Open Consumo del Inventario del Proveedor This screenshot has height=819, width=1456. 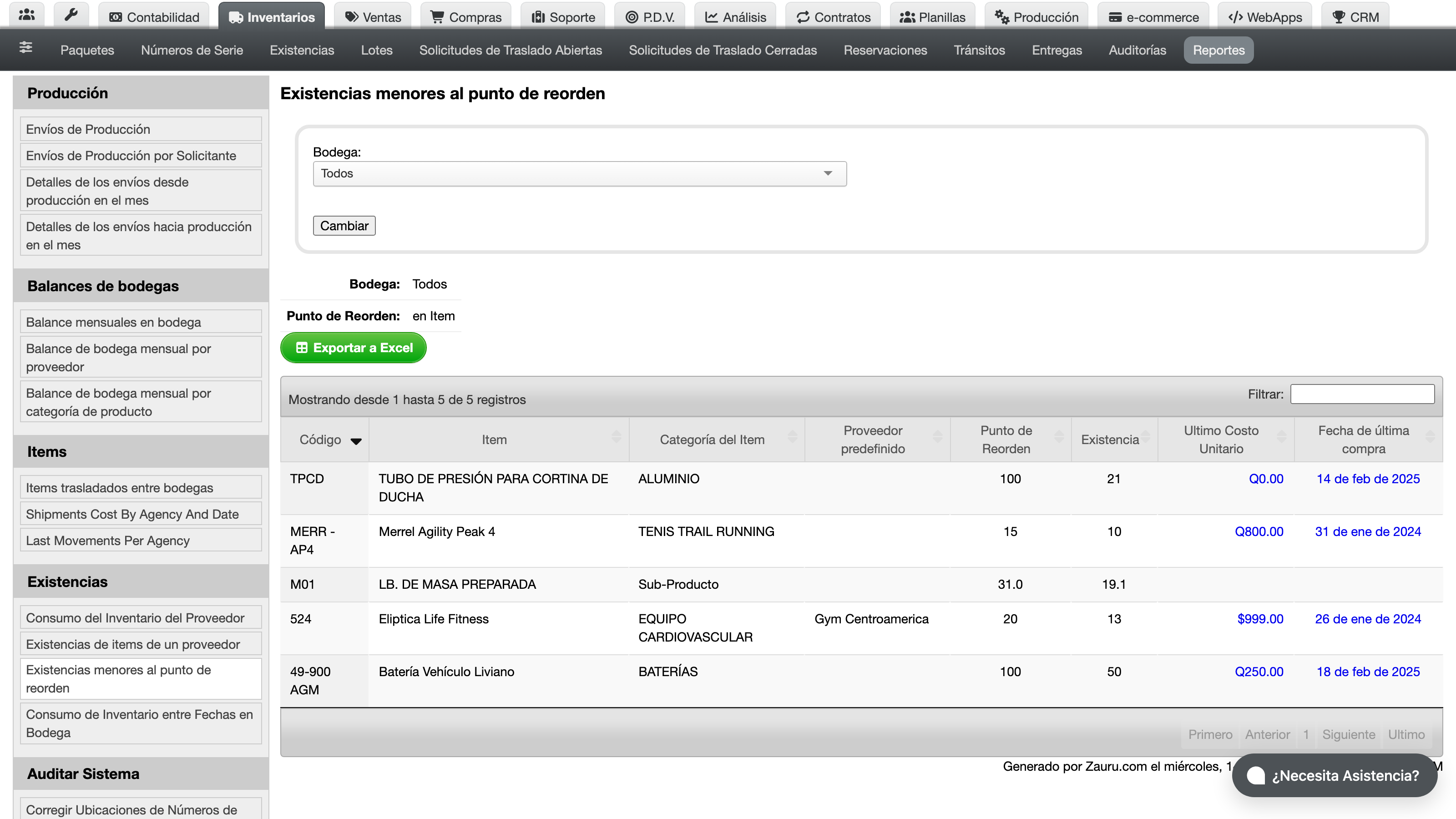click(141, 618)
